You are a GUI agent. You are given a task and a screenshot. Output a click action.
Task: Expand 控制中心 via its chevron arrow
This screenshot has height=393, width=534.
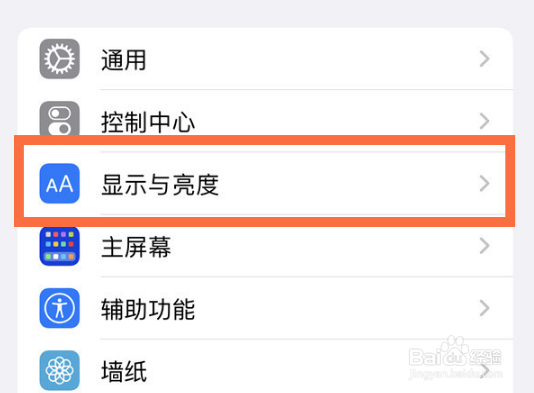click(485, 121)
